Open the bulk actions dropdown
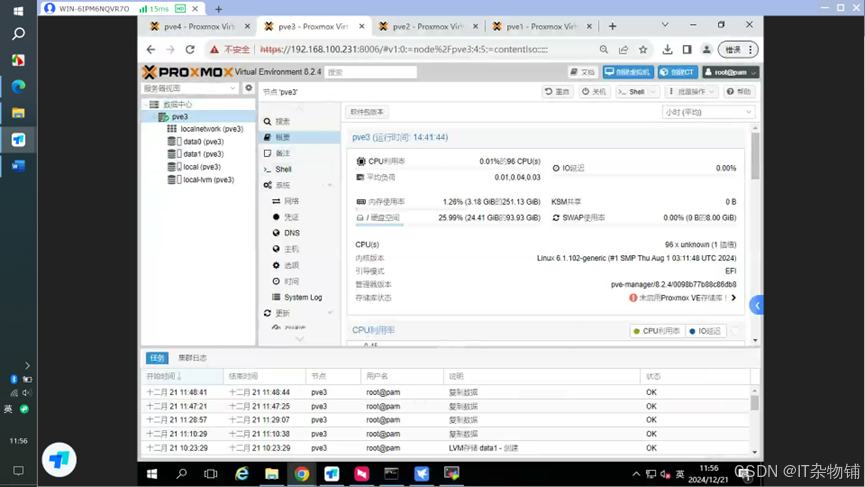 point(692,92)
